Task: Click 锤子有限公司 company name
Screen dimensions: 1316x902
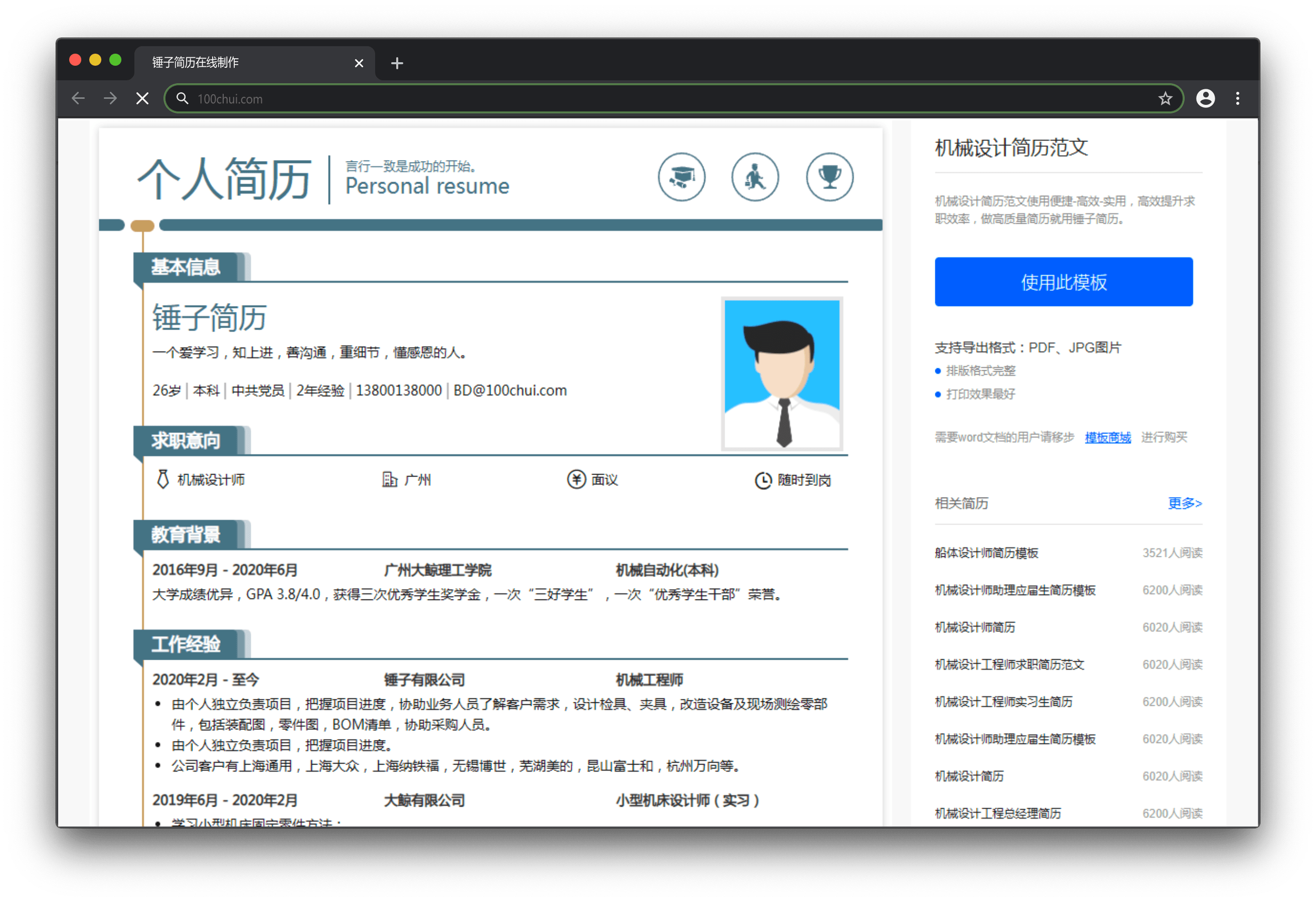Action: pos(424,679)
